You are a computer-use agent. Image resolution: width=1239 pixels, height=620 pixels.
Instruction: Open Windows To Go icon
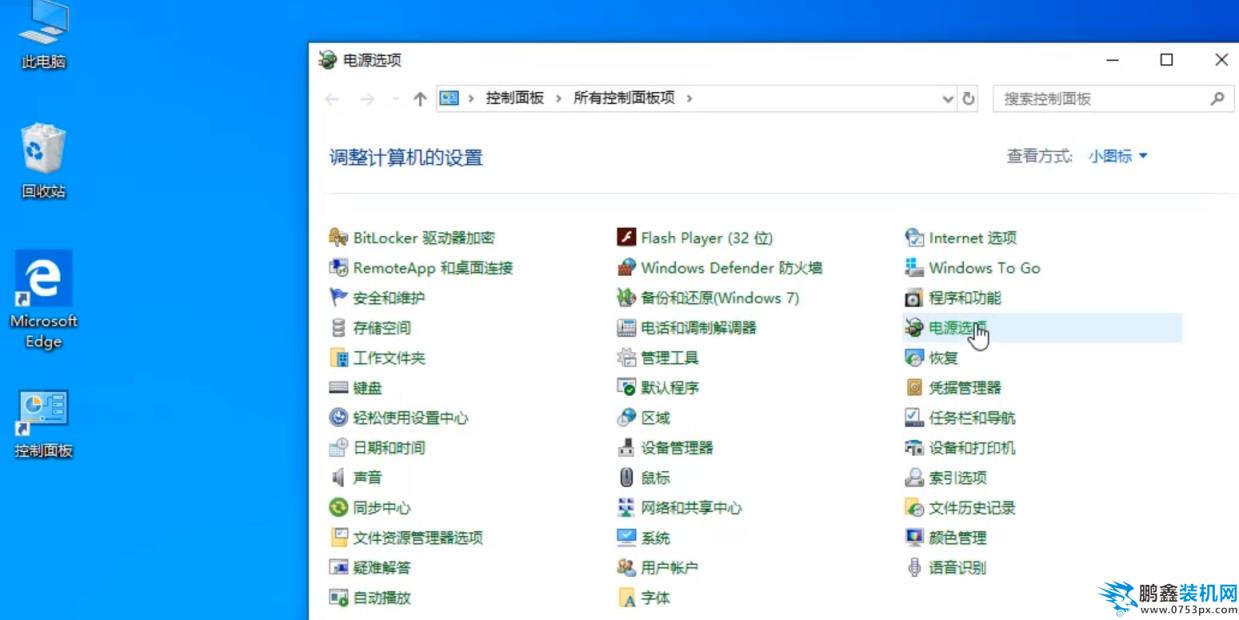(x=914, y=268)
